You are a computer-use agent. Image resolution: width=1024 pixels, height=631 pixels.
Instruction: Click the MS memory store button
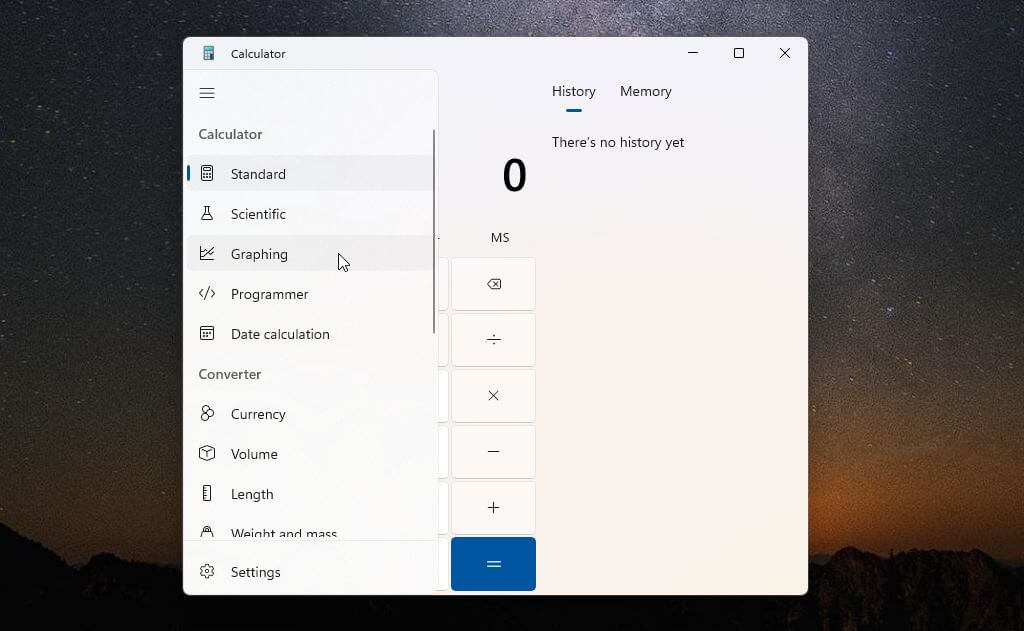point(500,238)
